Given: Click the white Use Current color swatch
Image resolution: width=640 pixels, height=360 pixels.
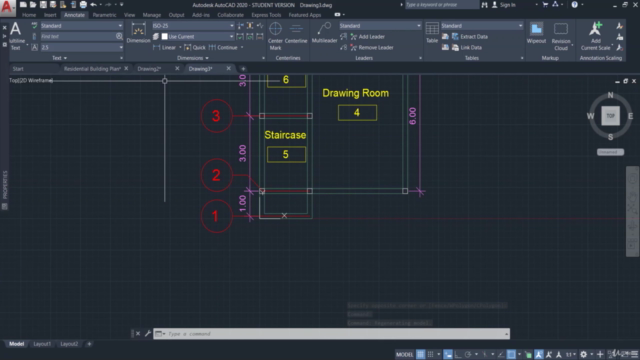Looking at the screenshot, I should pyautogui.click(x=164, y=36).
